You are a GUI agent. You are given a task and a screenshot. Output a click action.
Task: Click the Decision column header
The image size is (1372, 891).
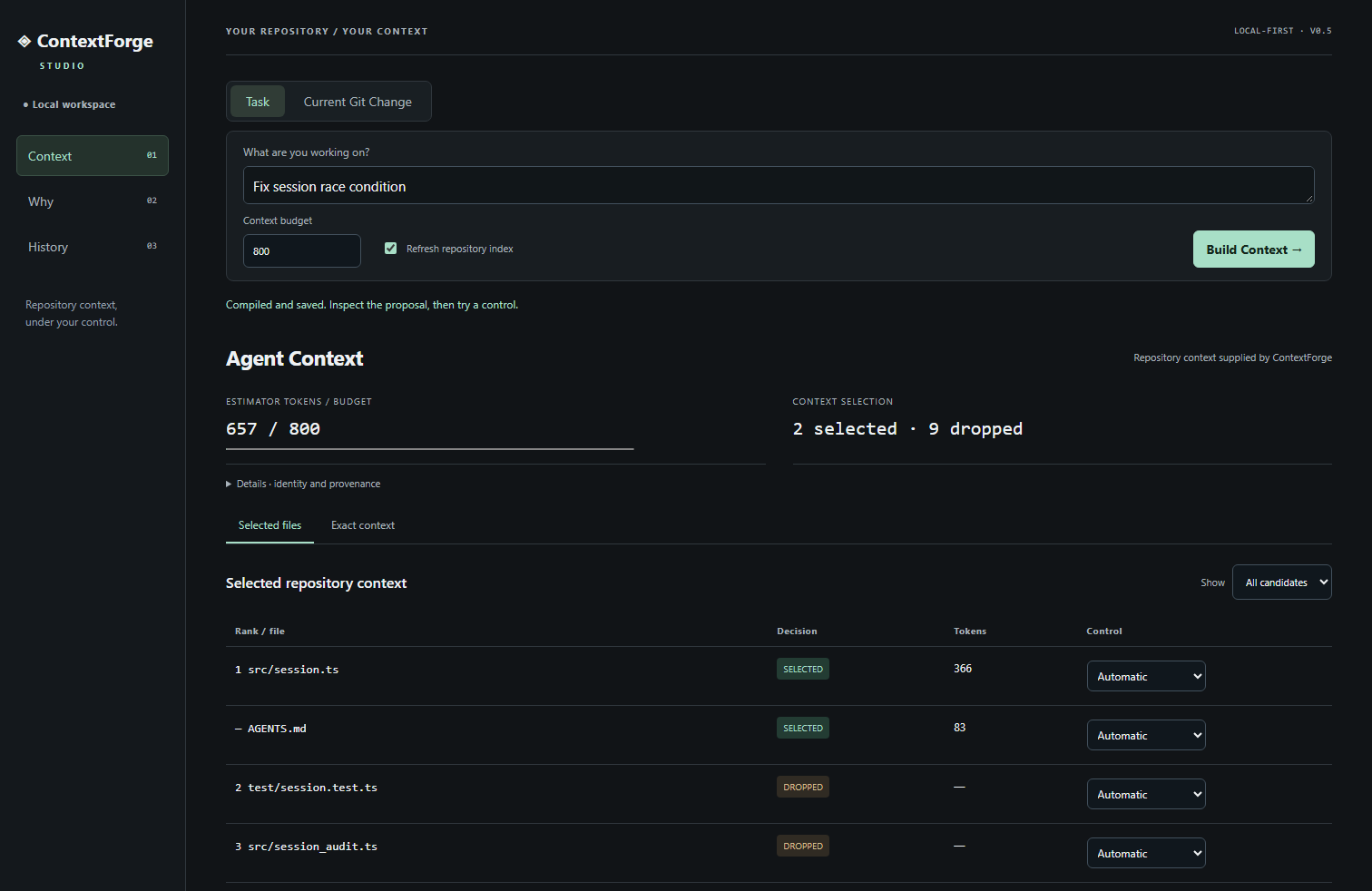pos(797,632)
